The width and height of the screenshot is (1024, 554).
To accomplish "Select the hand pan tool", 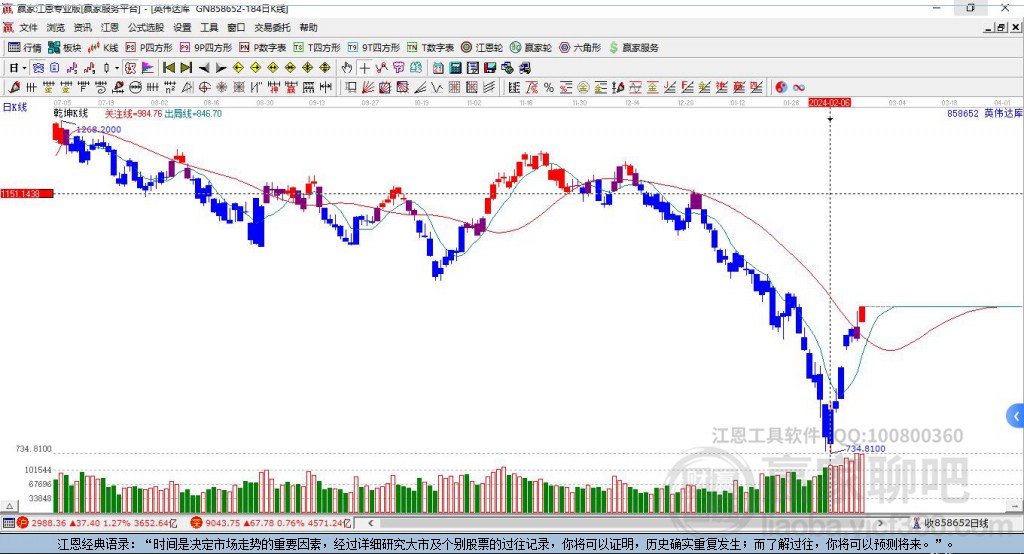I will point(347,68).
